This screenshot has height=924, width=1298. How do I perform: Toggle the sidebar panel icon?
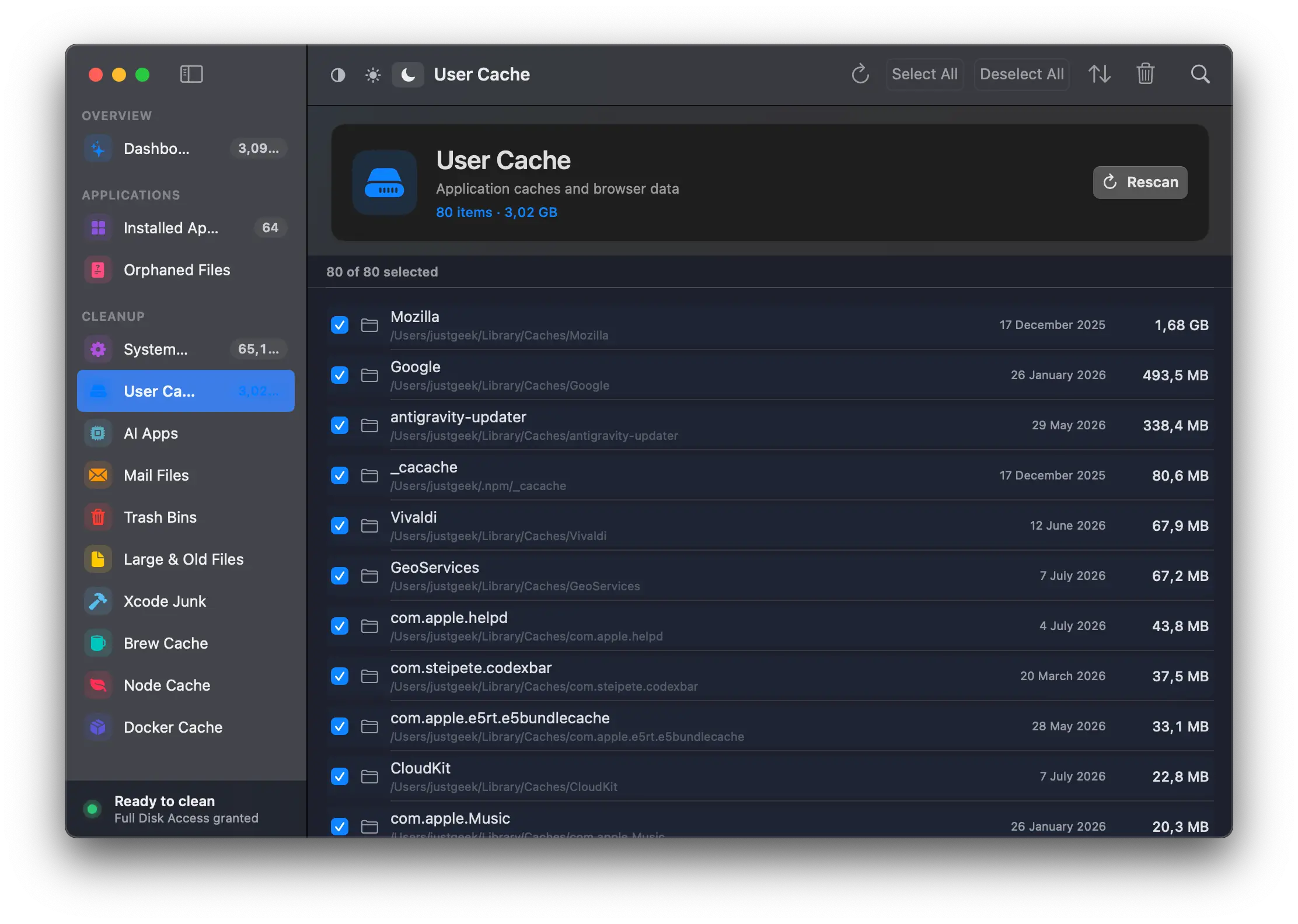[191, 74]
